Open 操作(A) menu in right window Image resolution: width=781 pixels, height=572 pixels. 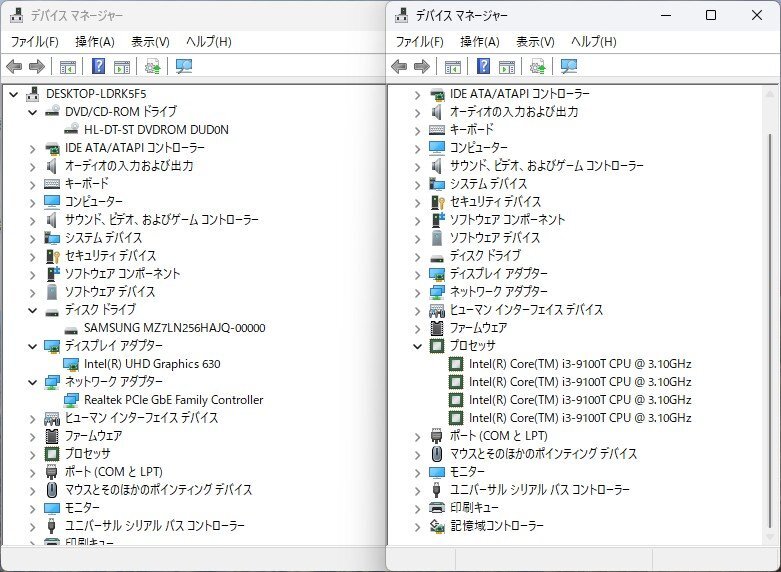coord(480,42)
